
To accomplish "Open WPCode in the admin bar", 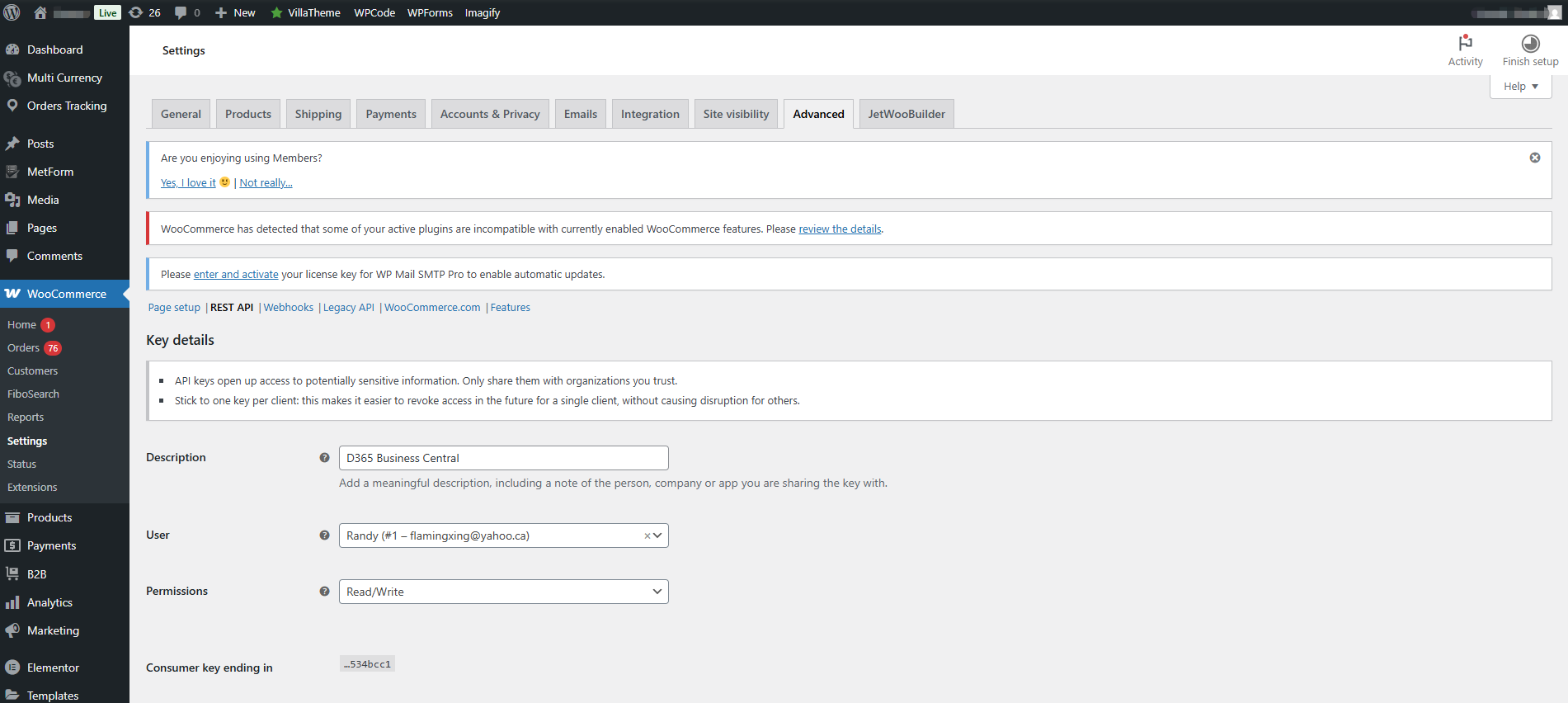I will point(374,12).
